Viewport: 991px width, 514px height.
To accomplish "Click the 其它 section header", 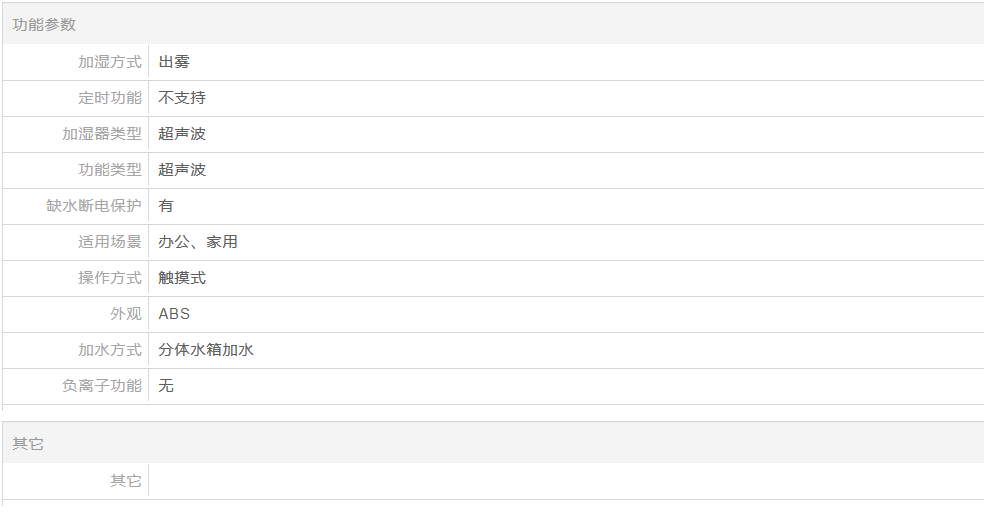I will point(28,444).
